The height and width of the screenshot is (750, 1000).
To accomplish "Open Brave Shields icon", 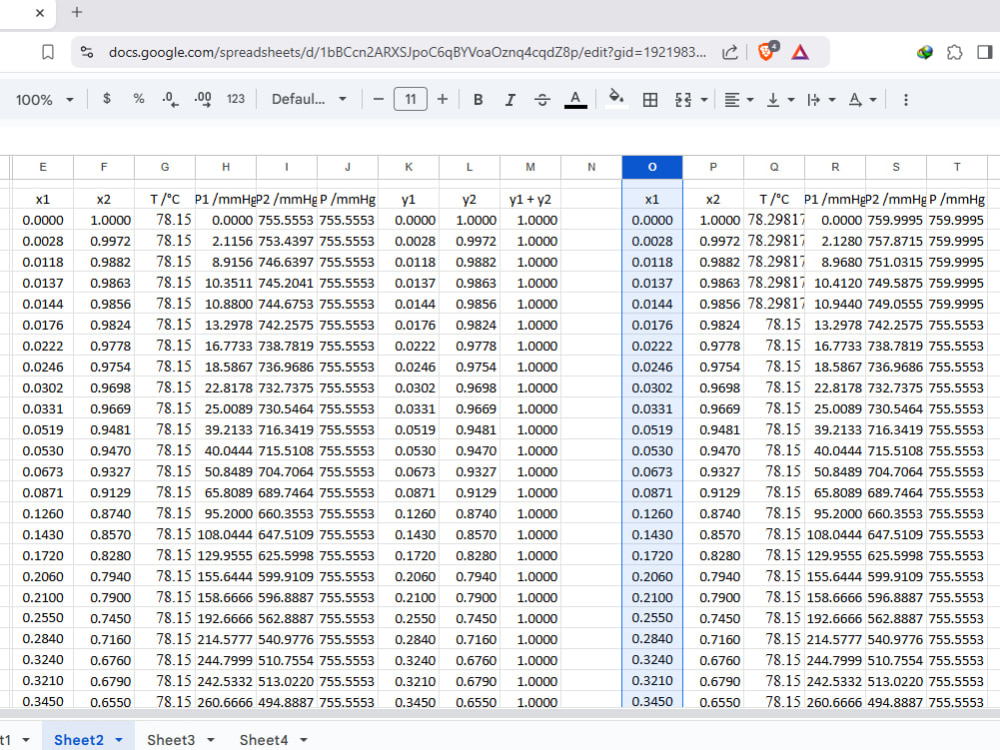I will 767,51.
